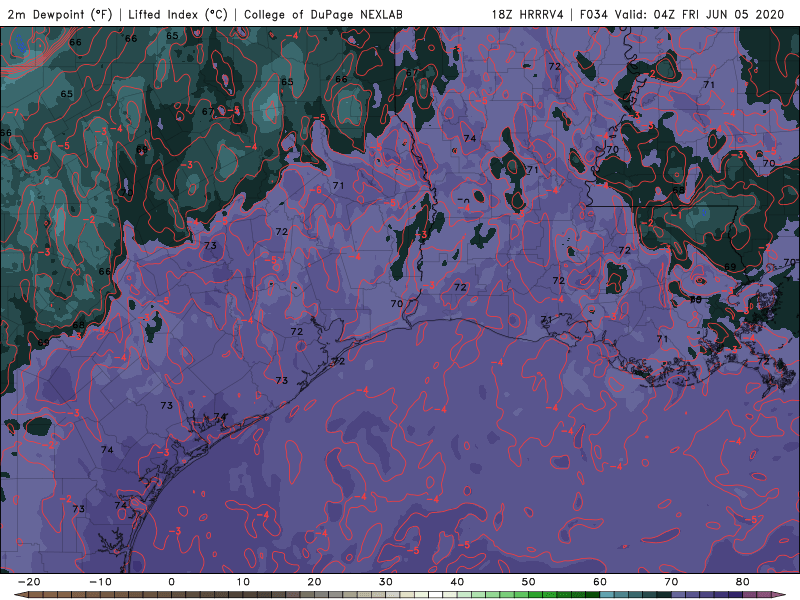800x600 pixels.
Task: Click the "18Z HRRRV4" model run label
Action: coord(528,15)
